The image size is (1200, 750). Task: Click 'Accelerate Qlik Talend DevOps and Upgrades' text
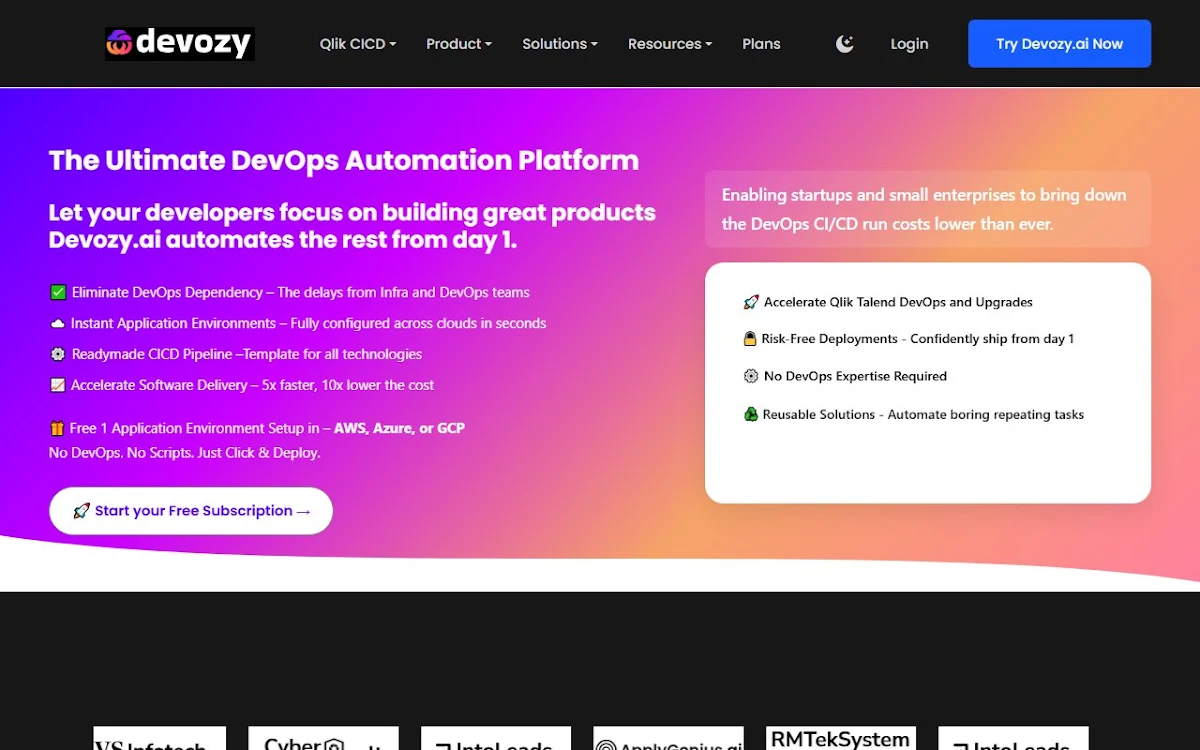coord(898,302)
